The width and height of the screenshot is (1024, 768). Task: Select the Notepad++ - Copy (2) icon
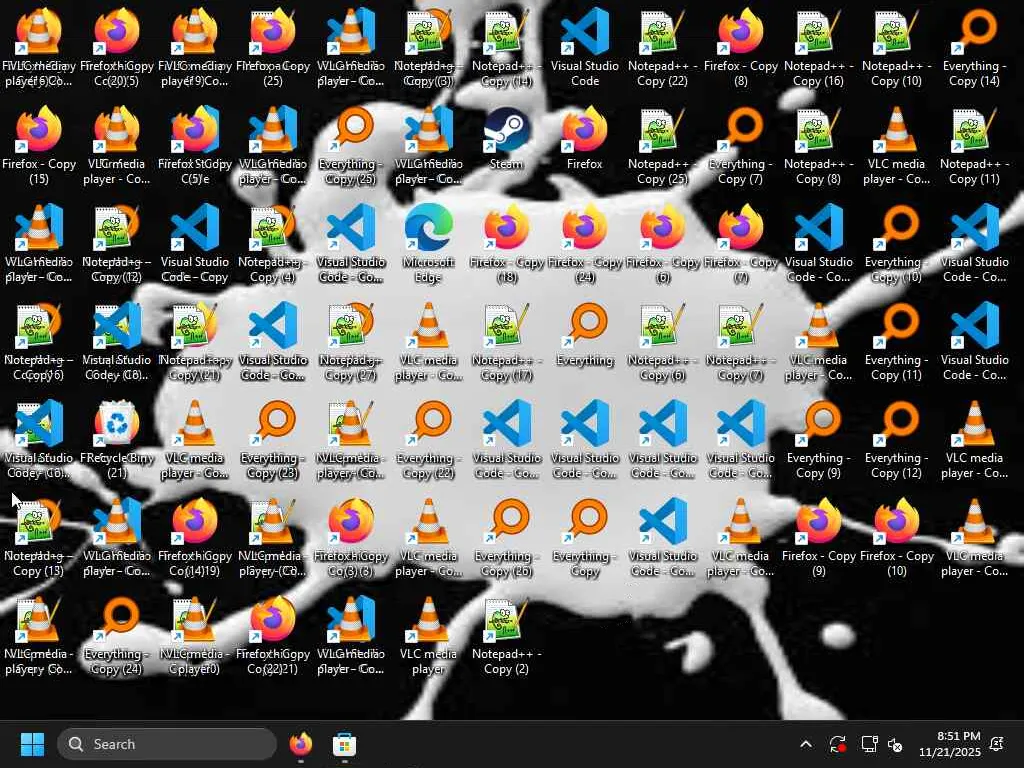point(506,636)
